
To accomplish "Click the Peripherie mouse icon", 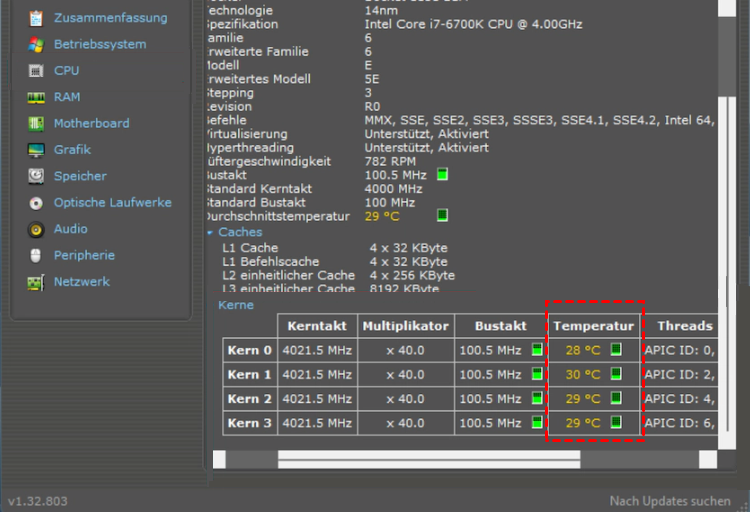I will pyautogui.click(x=36, y=256).
